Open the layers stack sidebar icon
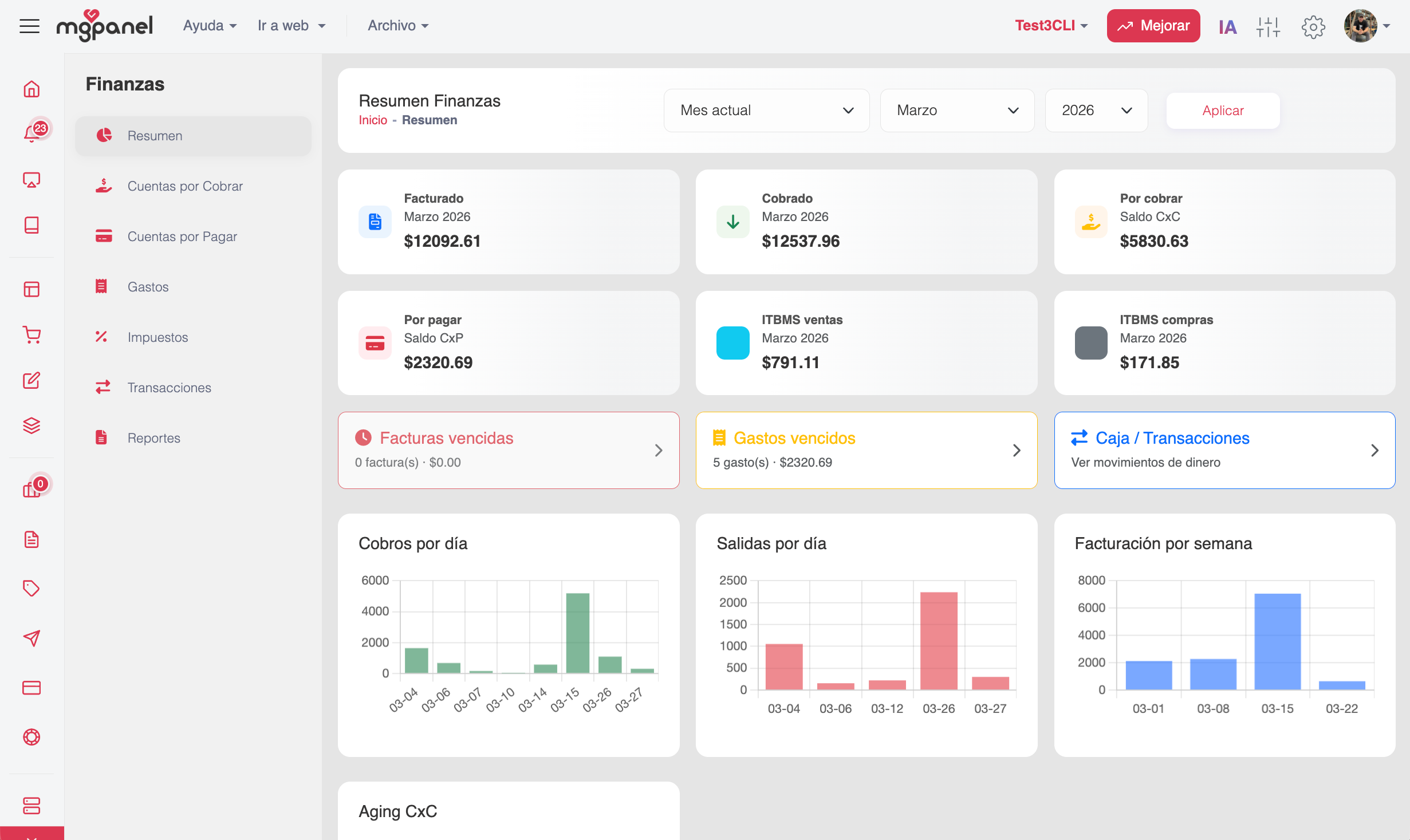Screen dimensions: 1410x840 point(31,425)
